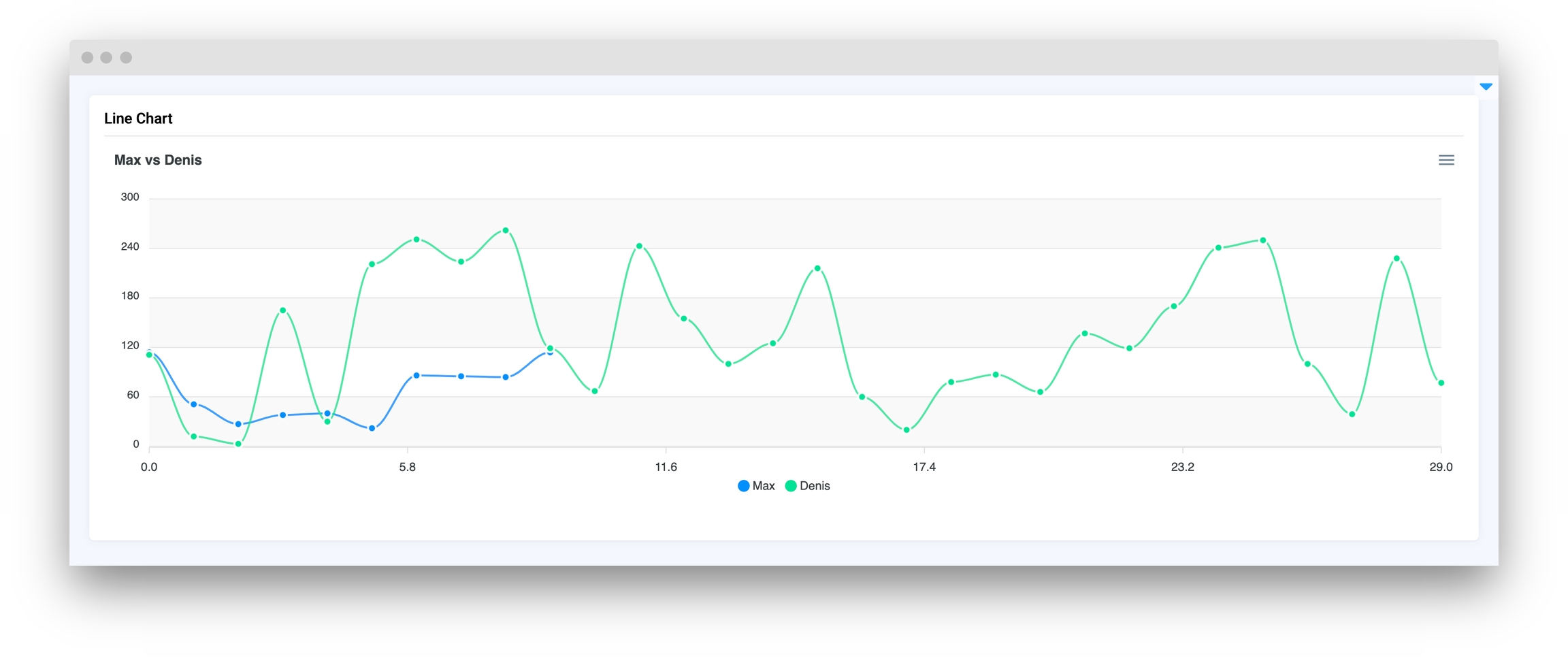The height and width of the screenshot is (665, 1568).
Task: Click the x-axis label 0.0
Action: tap(149, 467)
